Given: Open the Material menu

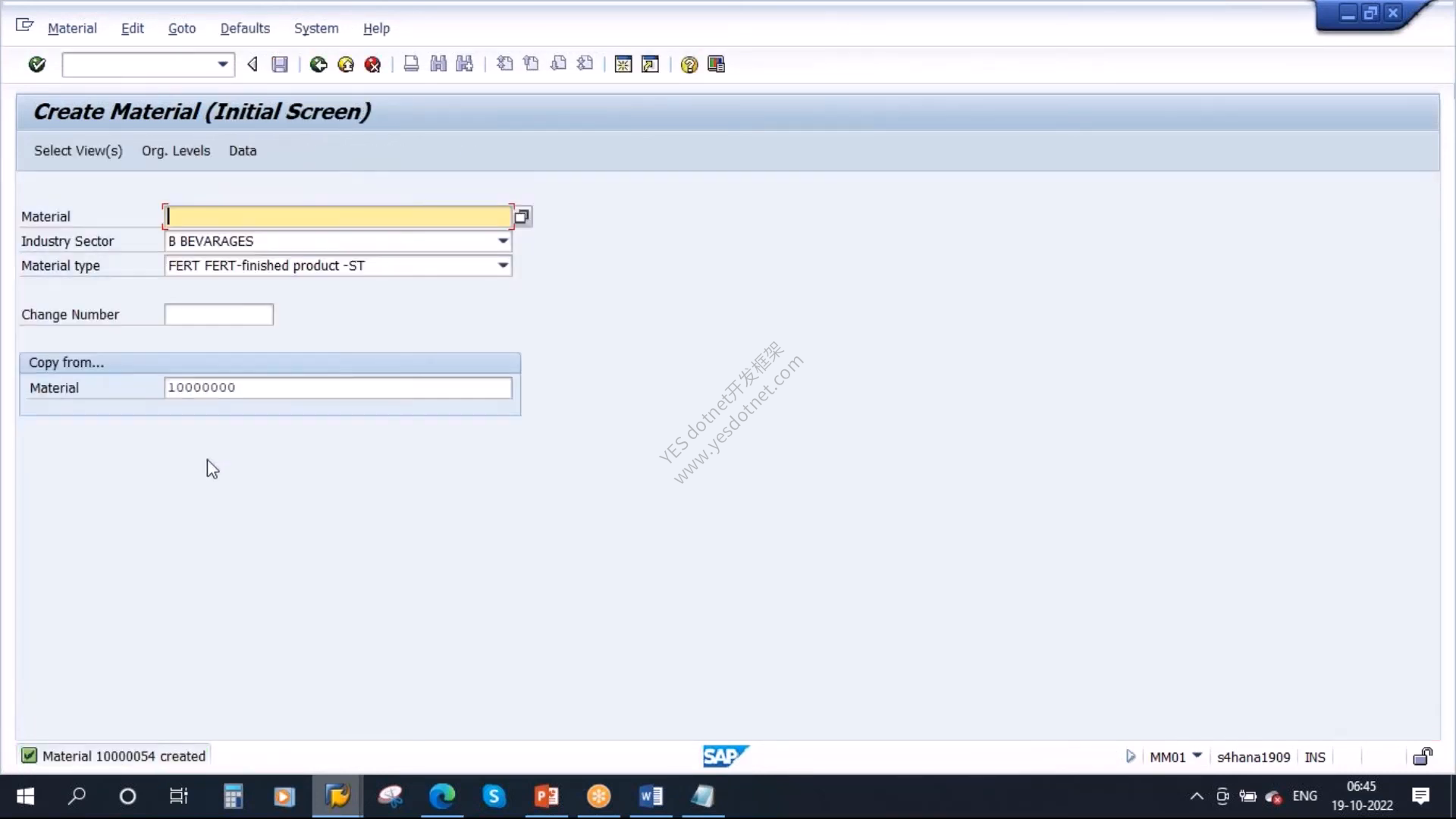Looking at the screenshot, I should (72, 28).
